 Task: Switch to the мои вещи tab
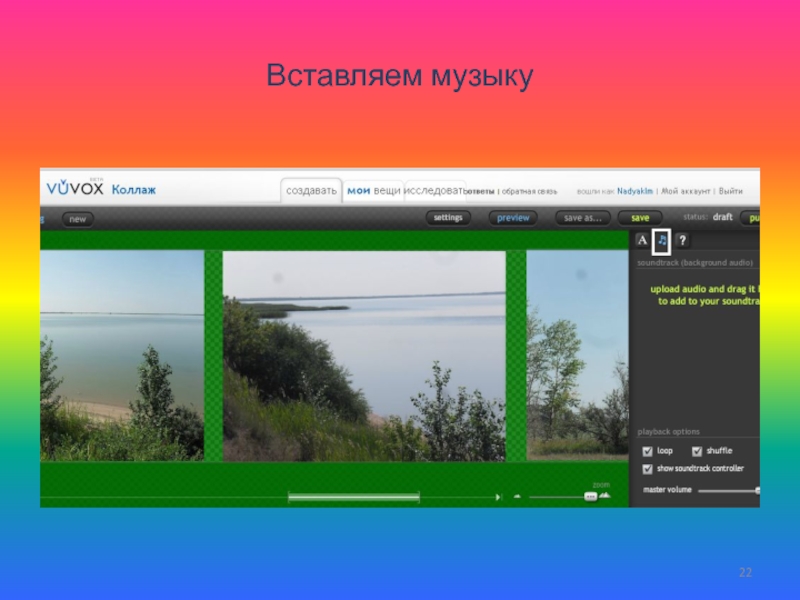coord(373,191)
